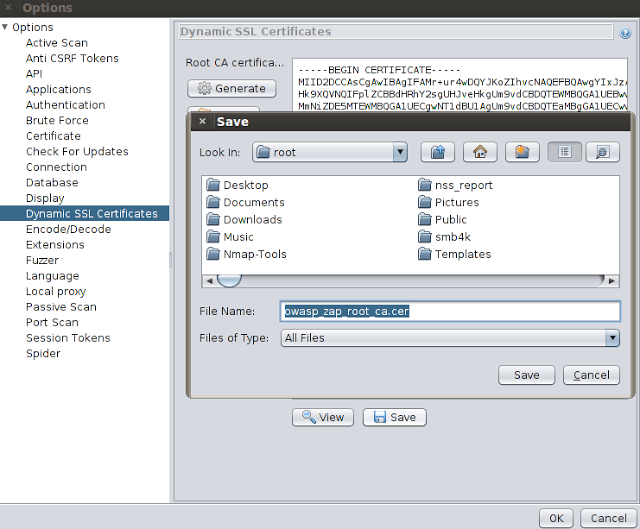Switch to Details view icon

(x=603, y=152)
